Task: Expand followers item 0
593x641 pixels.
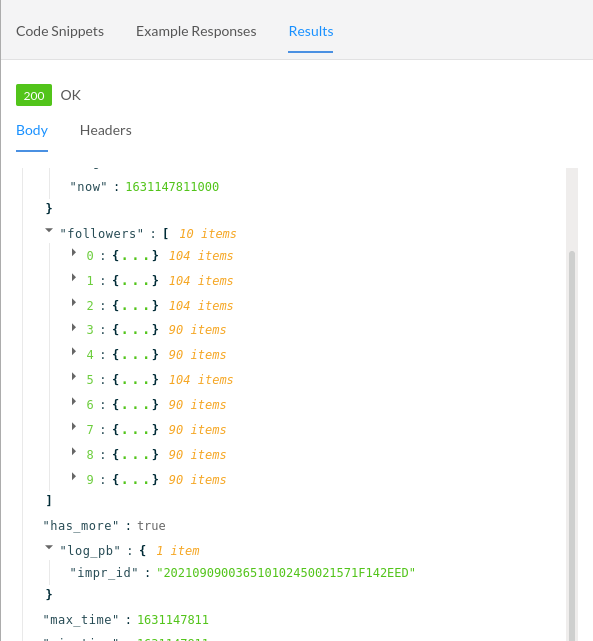Action: 74,253
